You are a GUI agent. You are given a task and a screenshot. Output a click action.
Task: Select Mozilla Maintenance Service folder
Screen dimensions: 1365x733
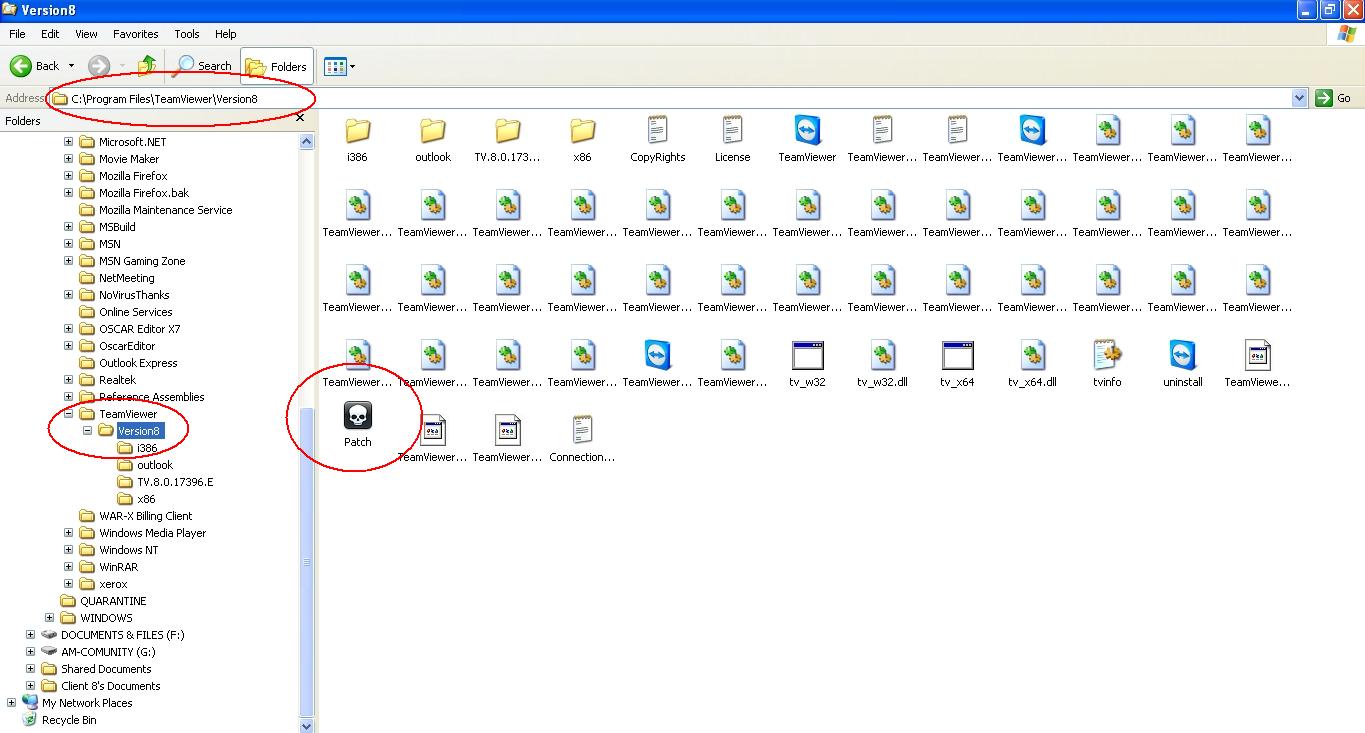pos(165,210)
